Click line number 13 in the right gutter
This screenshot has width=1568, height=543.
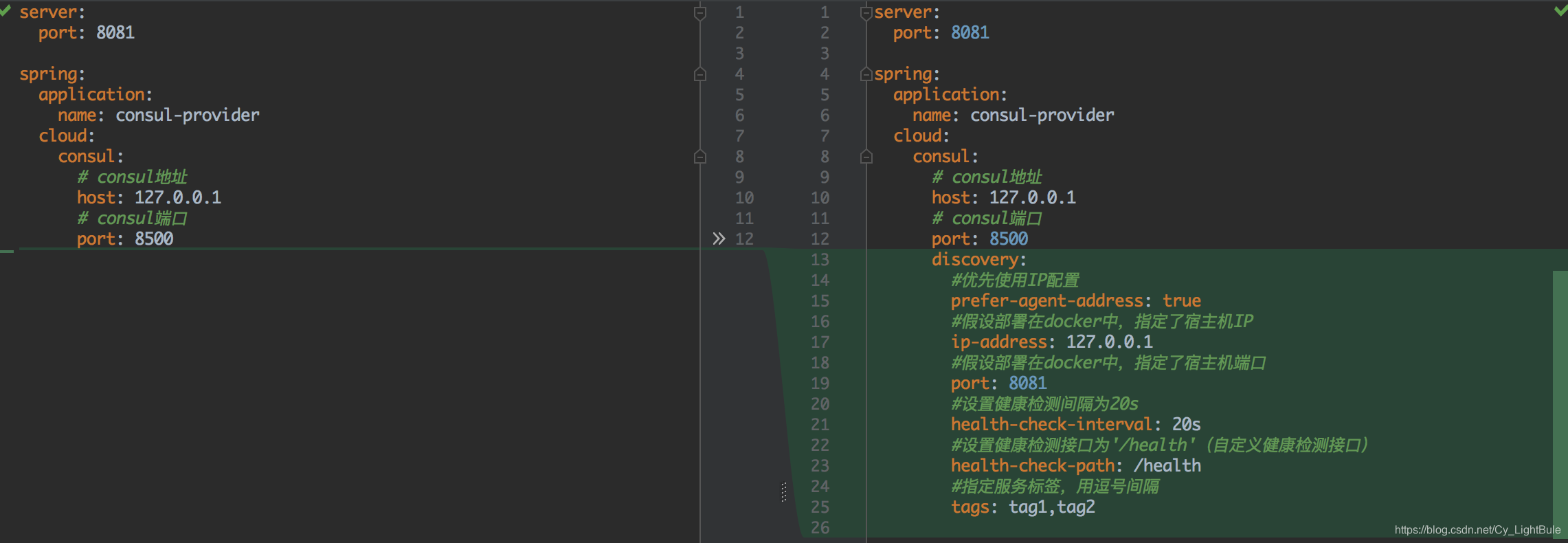tap(820, 260)
